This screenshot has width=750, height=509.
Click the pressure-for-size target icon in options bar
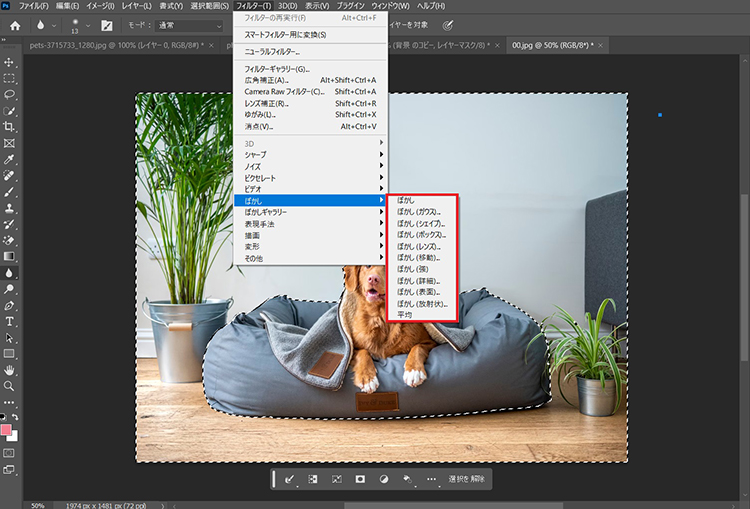click(x=447, y=25)
